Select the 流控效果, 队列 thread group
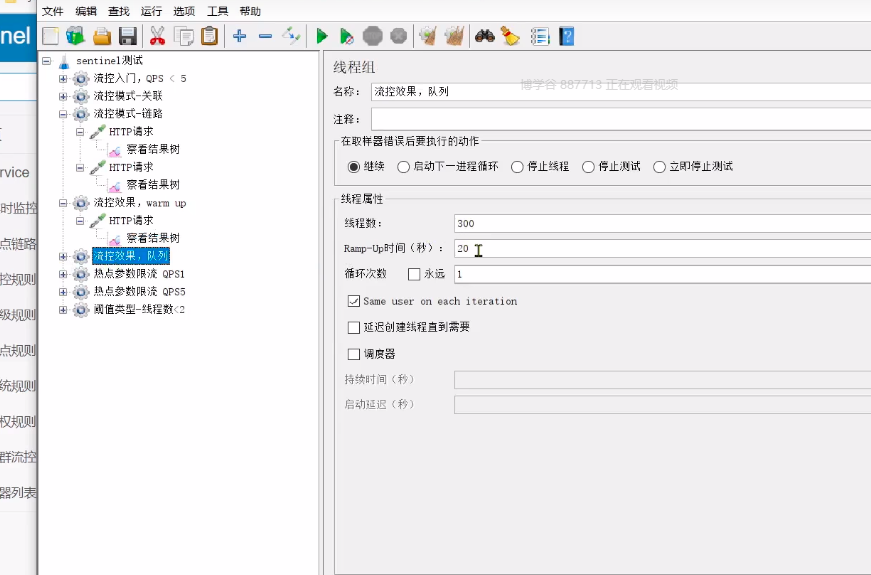The height and width of the screenshot is (575, 871). click(131, 256)
